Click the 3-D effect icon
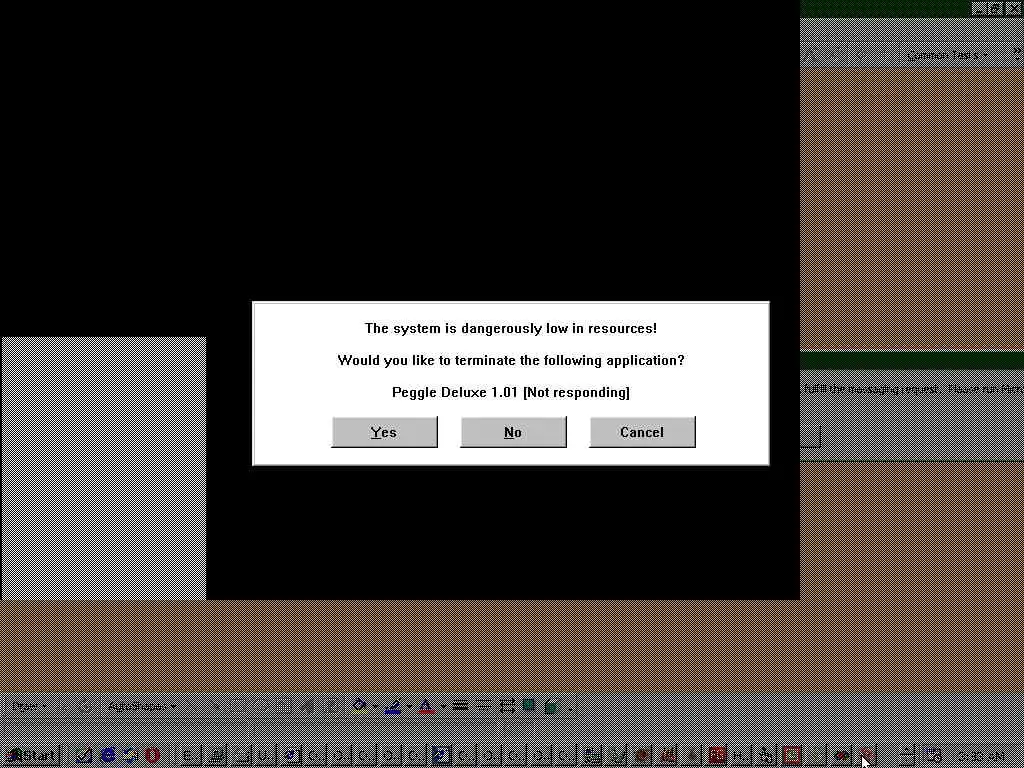The image size is (1024, 768). (x=552, y=707)
